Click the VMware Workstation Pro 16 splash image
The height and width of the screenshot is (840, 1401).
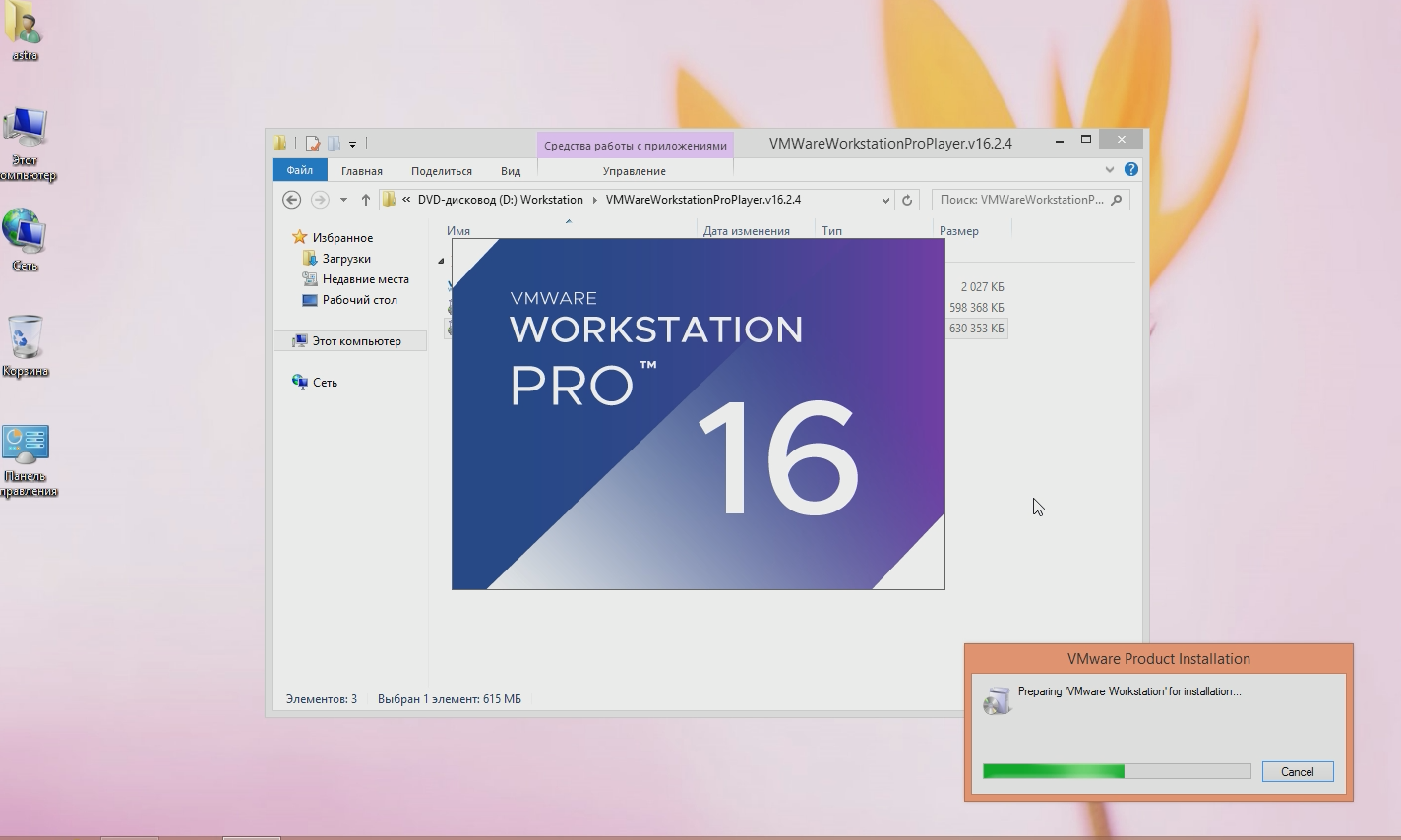tap(698, 414)
